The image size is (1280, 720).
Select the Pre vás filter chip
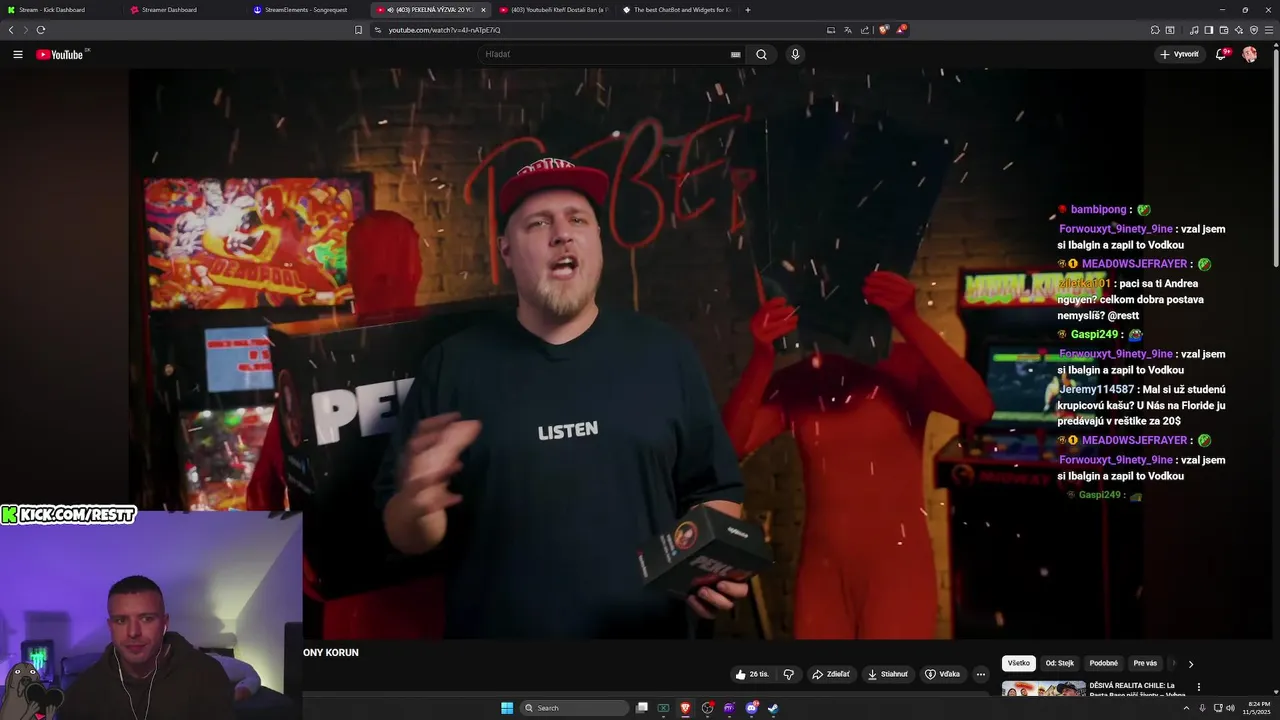click(x=1145, y=663)
